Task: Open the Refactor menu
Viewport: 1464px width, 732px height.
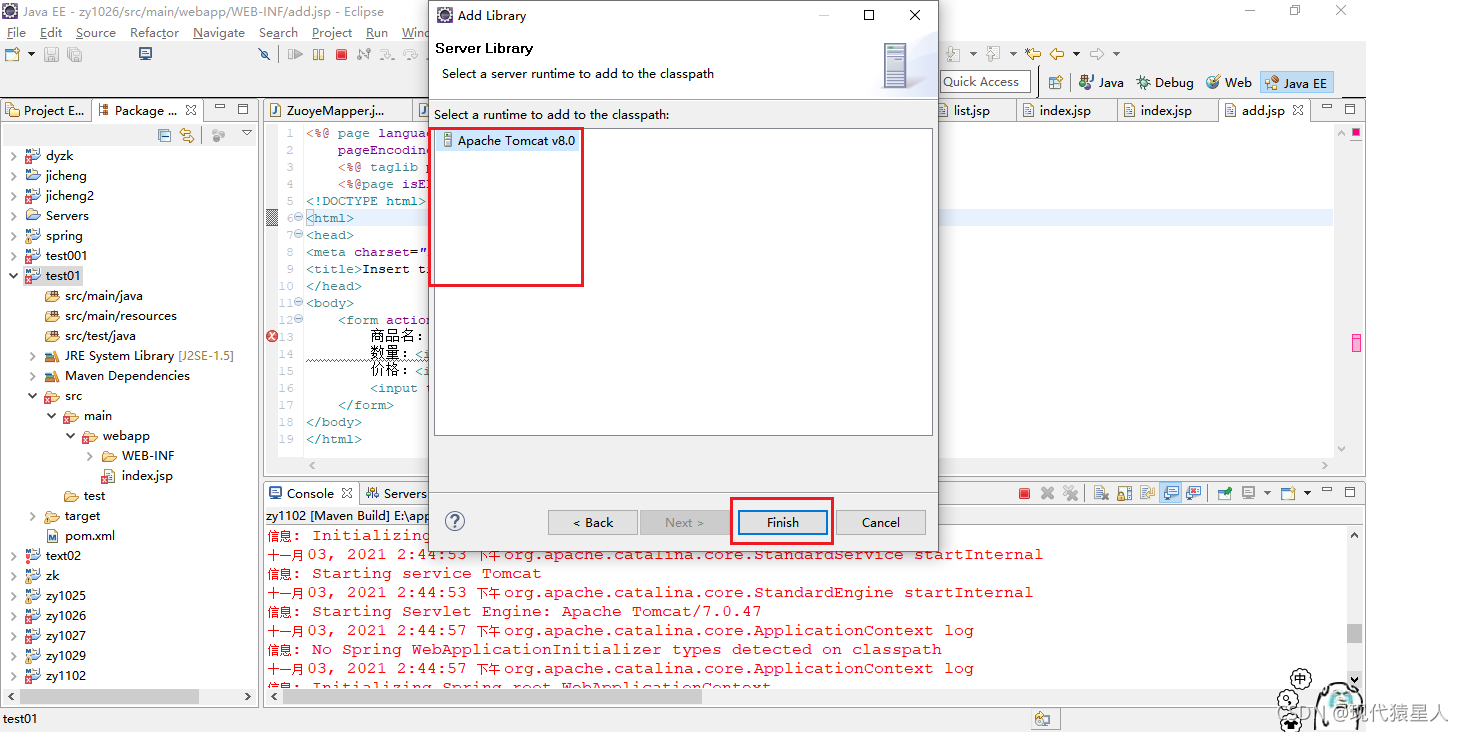Action: [154, 32]
